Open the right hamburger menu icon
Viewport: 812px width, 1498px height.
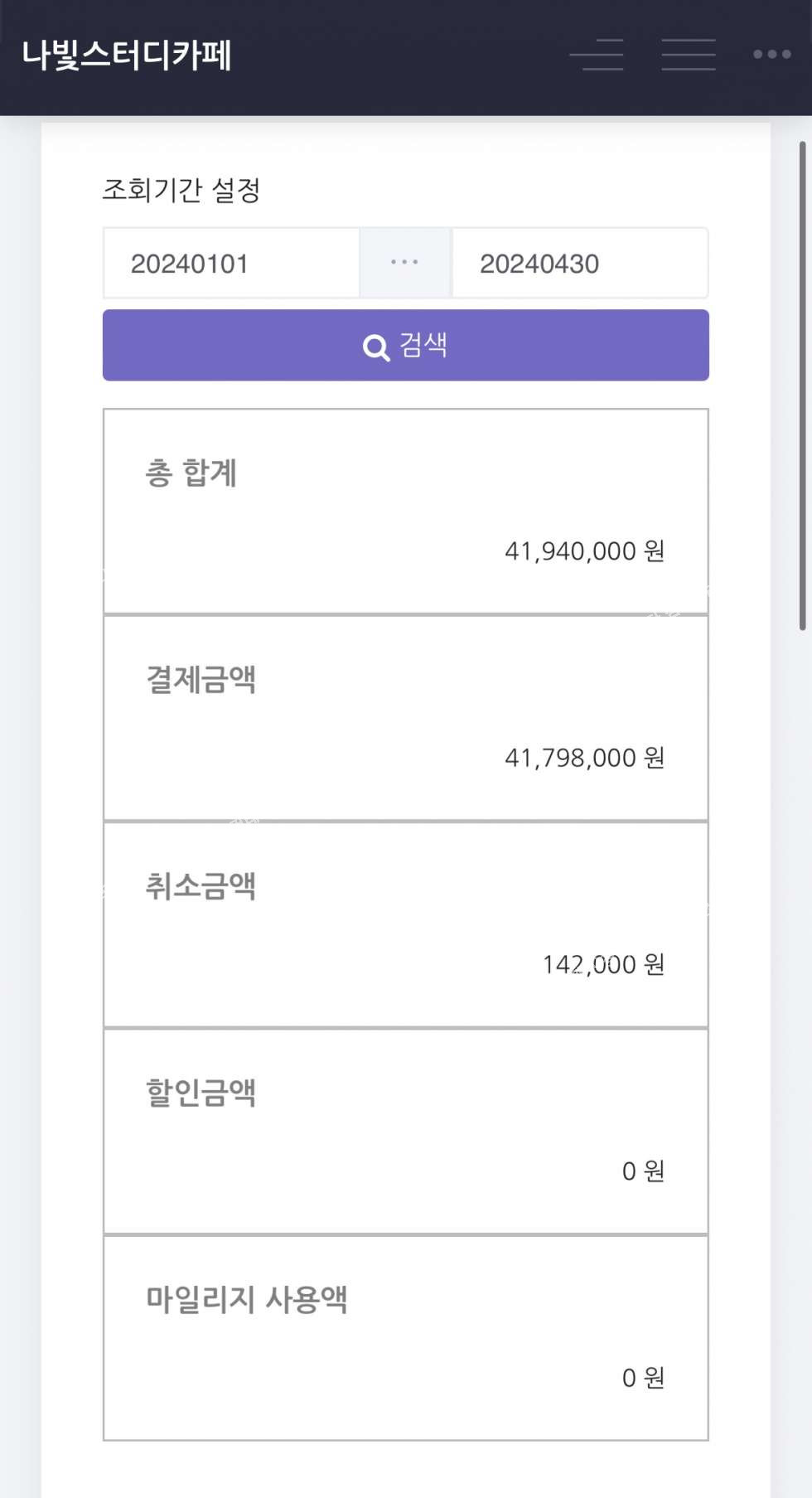click(689, 55)
